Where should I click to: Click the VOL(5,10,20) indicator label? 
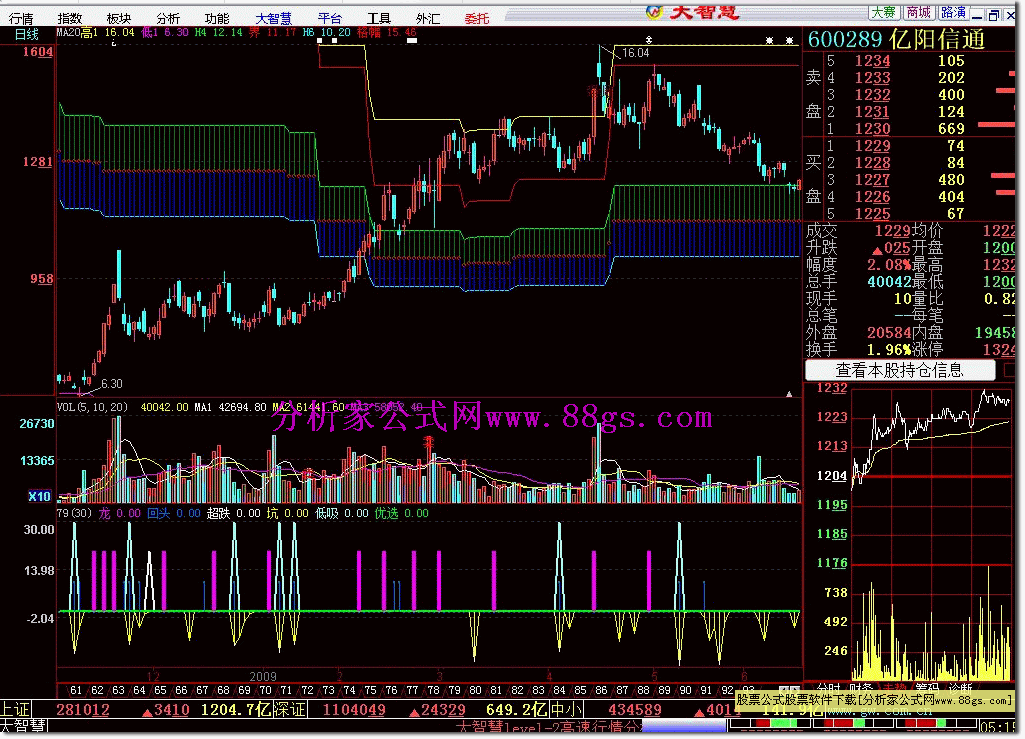[x=92, y=407]
